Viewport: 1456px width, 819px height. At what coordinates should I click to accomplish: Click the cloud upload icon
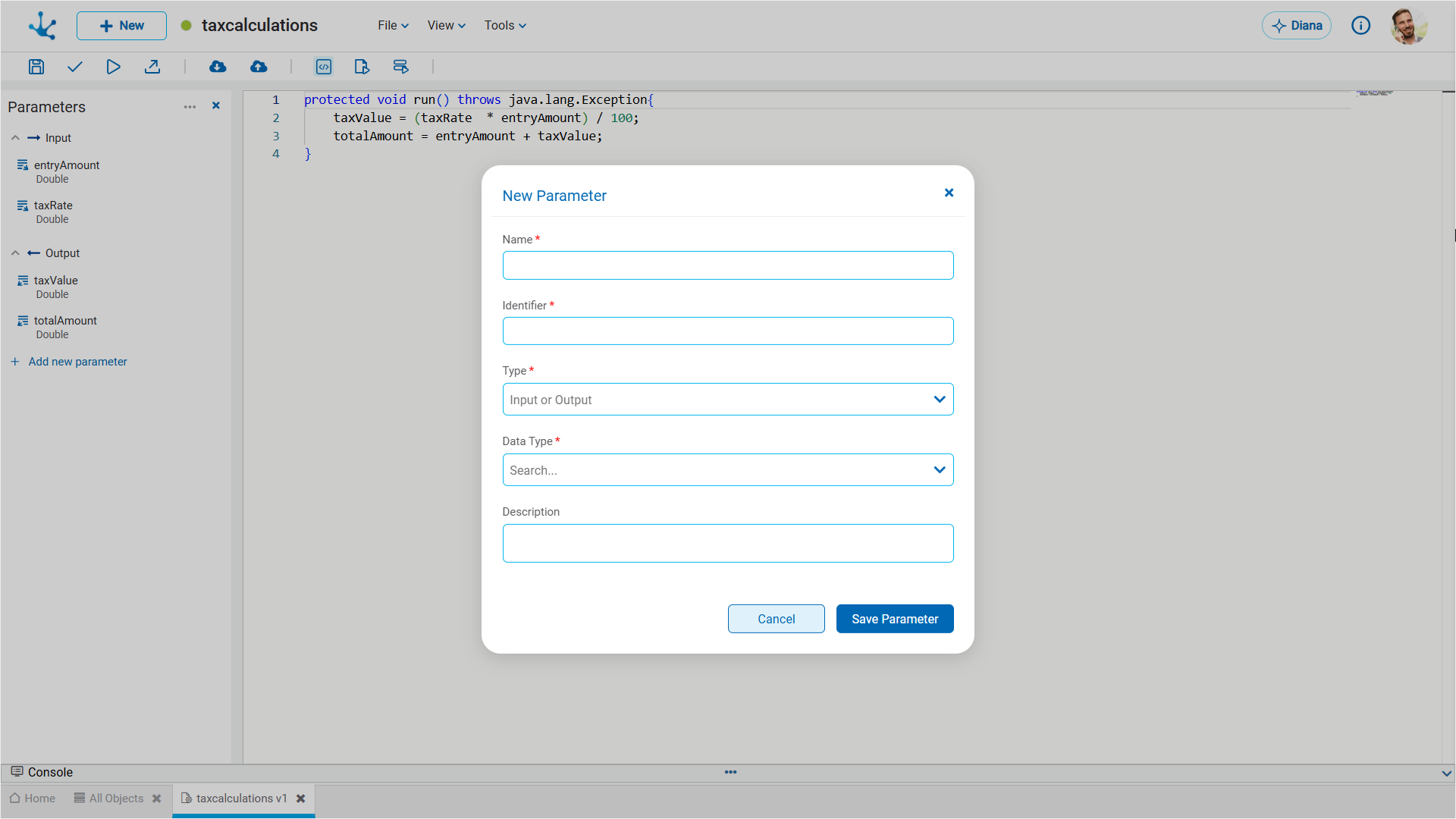[x=259, y=67]
